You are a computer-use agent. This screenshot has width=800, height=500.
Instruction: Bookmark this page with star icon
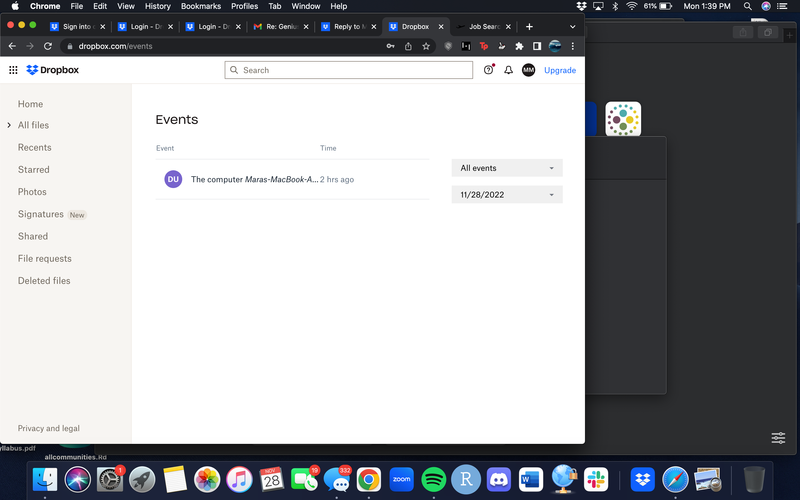coord(426,46)
